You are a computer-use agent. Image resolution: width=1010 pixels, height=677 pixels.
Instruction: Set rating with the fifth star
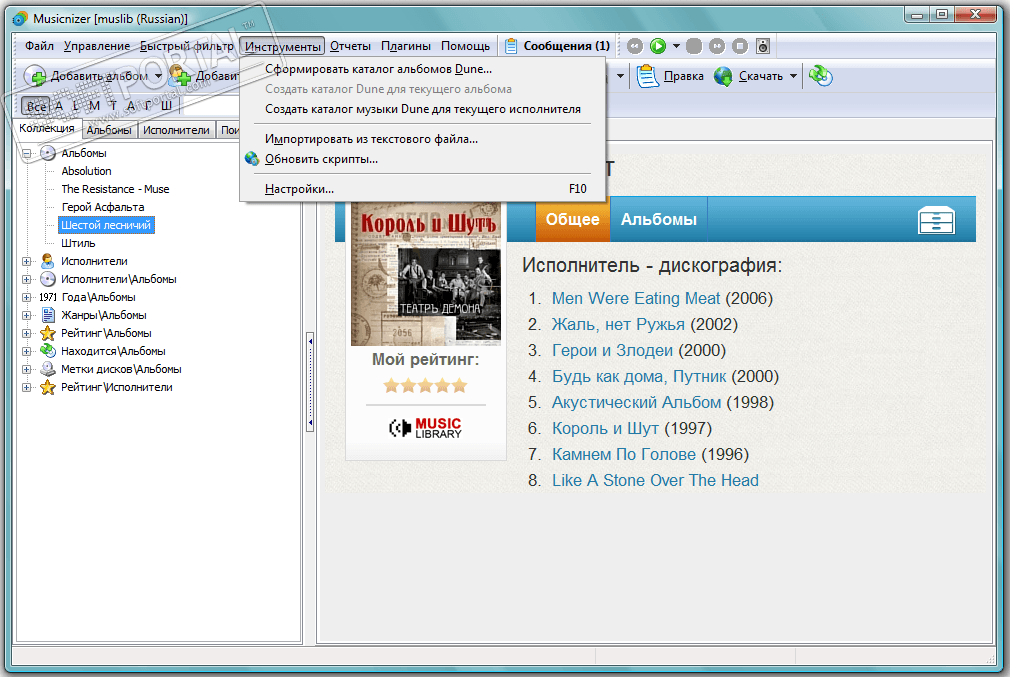point(459,386)
